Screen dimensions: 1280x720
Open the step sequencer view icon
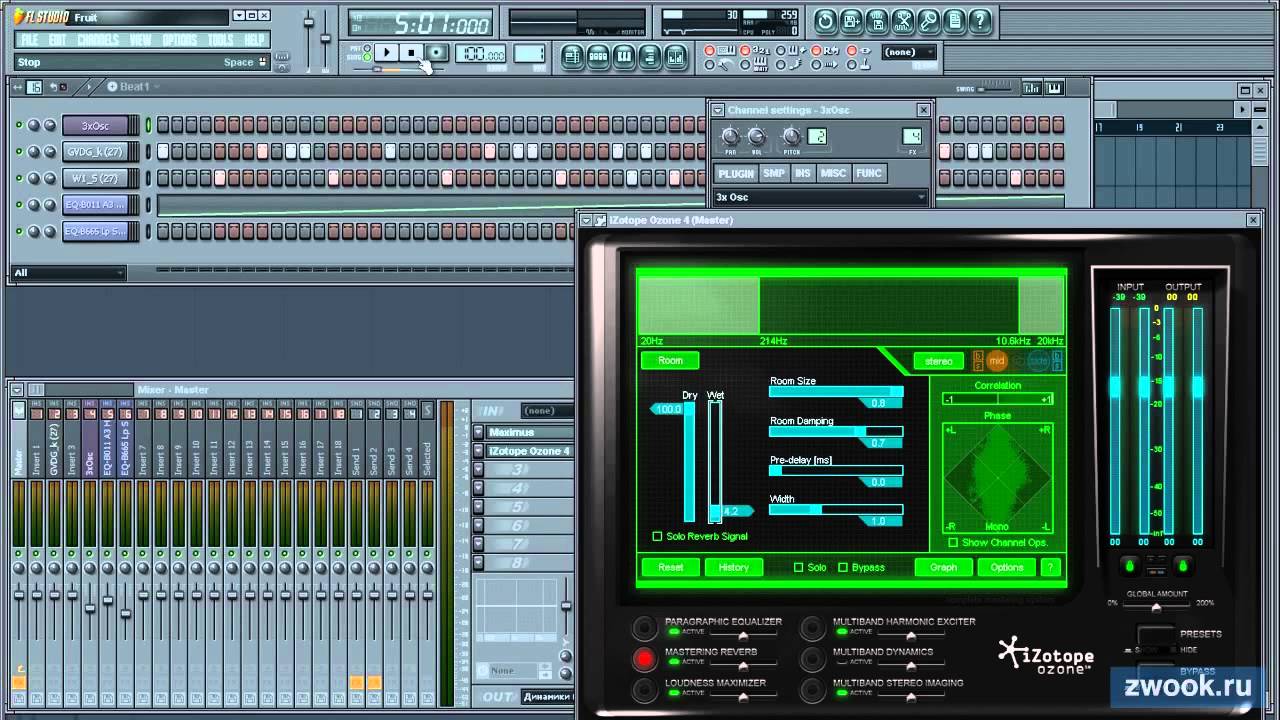pos(598,56)
